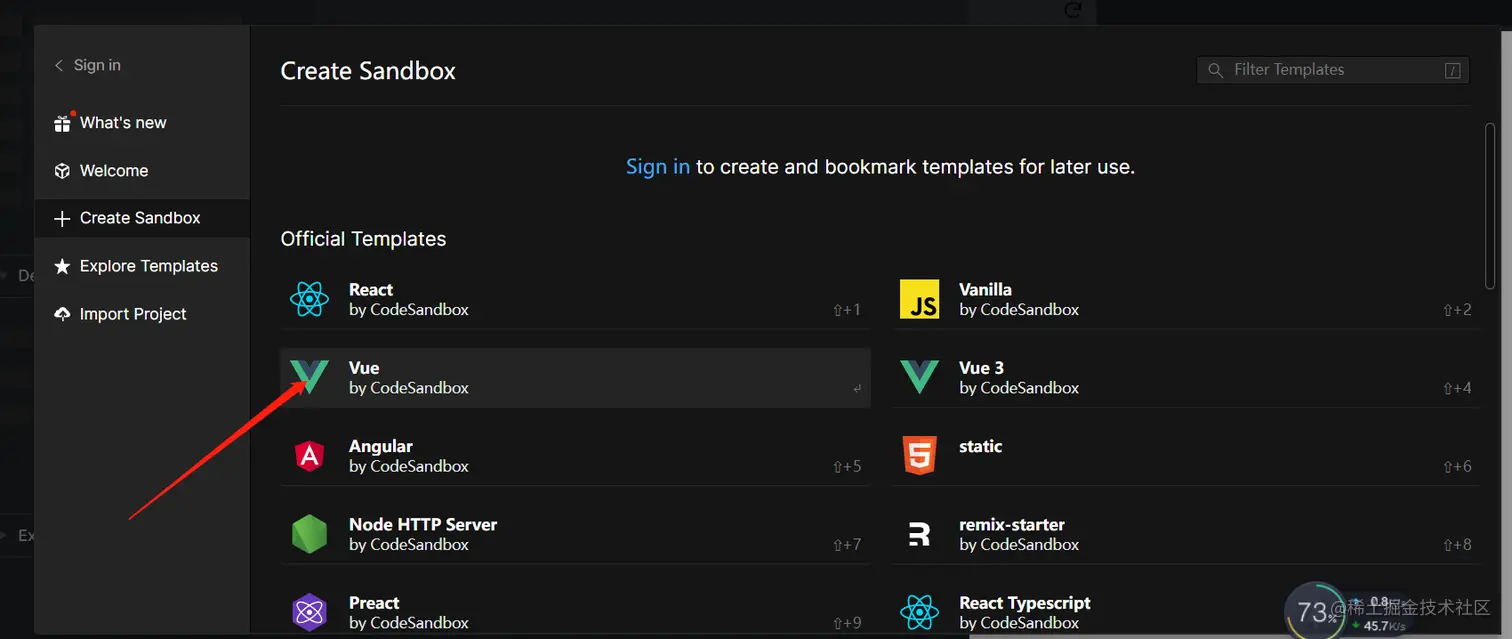The height and width of the screenshot is (639, 1512).
Task: Click the ⇧+7 shortcut hint on Node
Action: click(x=846, y=545)
